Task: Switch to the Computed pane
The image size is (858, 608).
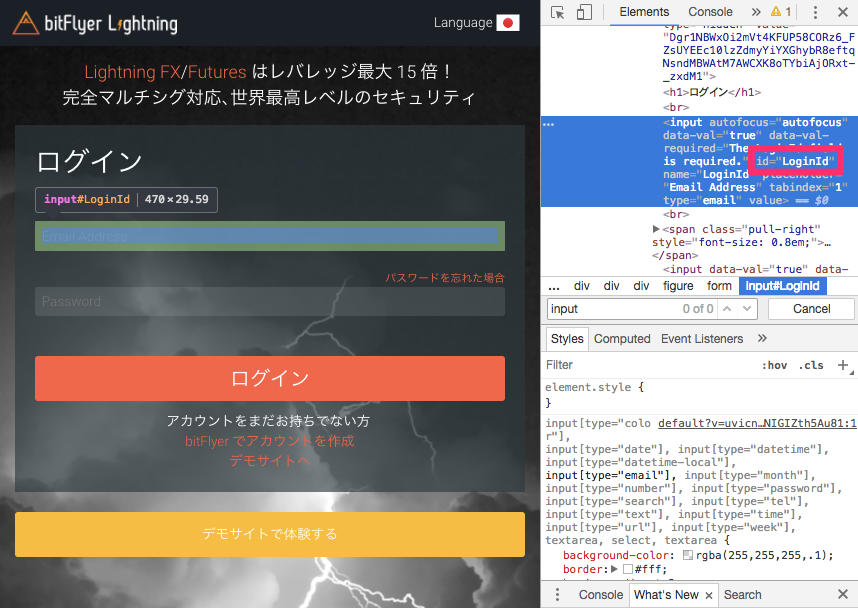Action: pos(622,339)
